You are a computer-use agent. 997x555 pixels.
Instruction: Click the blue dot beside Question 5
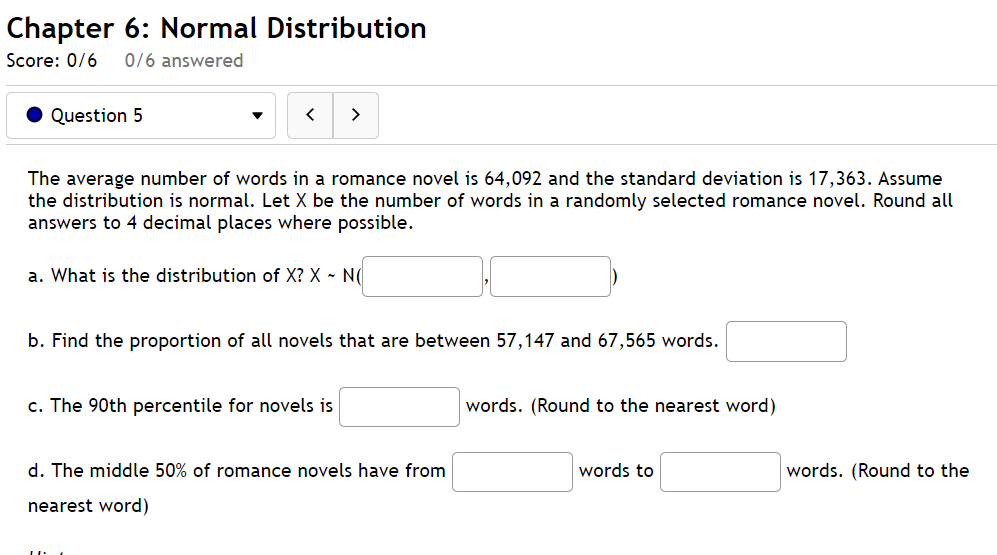click(x=34, y=114)
